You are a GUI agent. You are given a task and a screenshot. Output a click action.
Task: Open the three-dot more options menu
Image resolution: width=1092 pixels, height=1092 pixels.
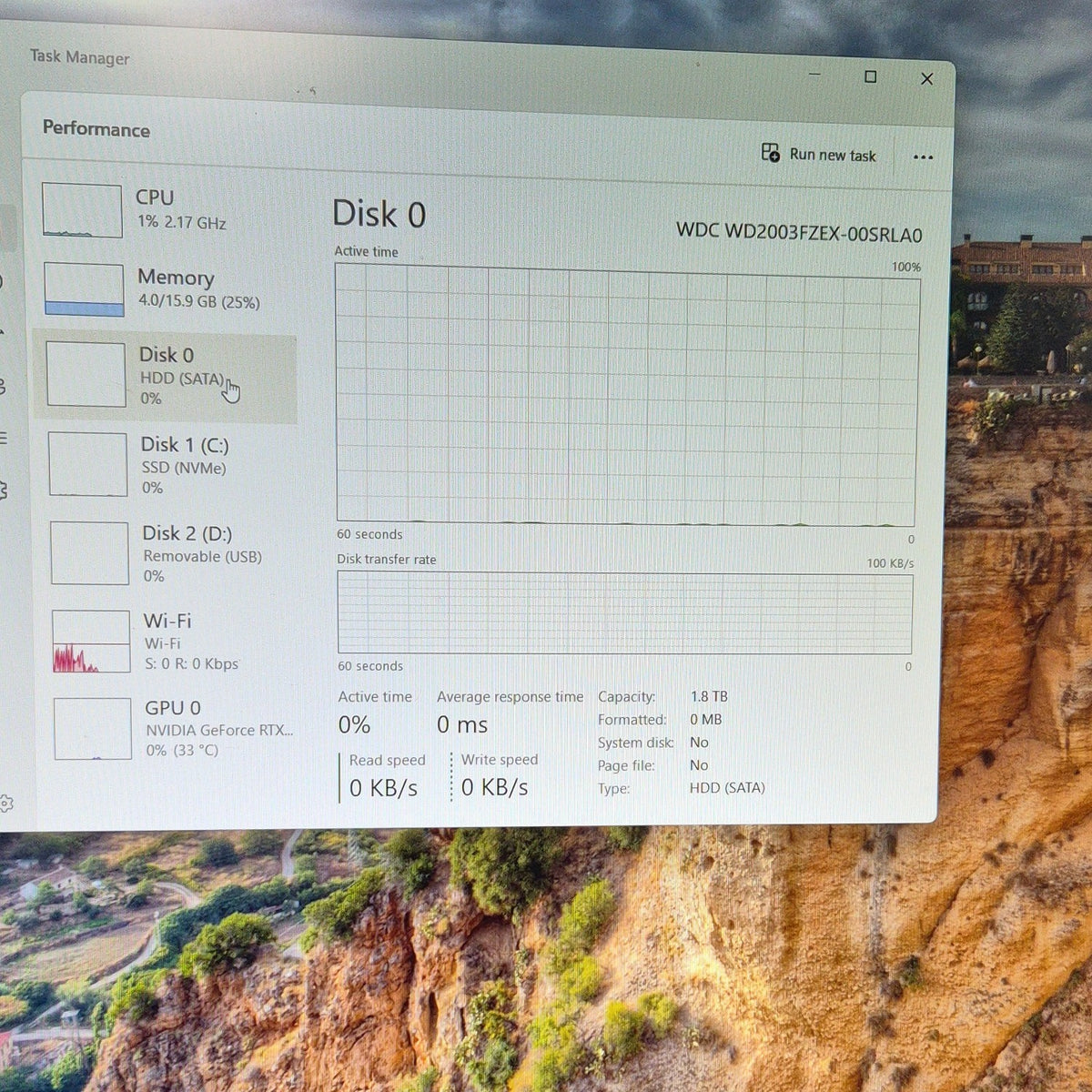pyautogui.click(x=923, y=157)
